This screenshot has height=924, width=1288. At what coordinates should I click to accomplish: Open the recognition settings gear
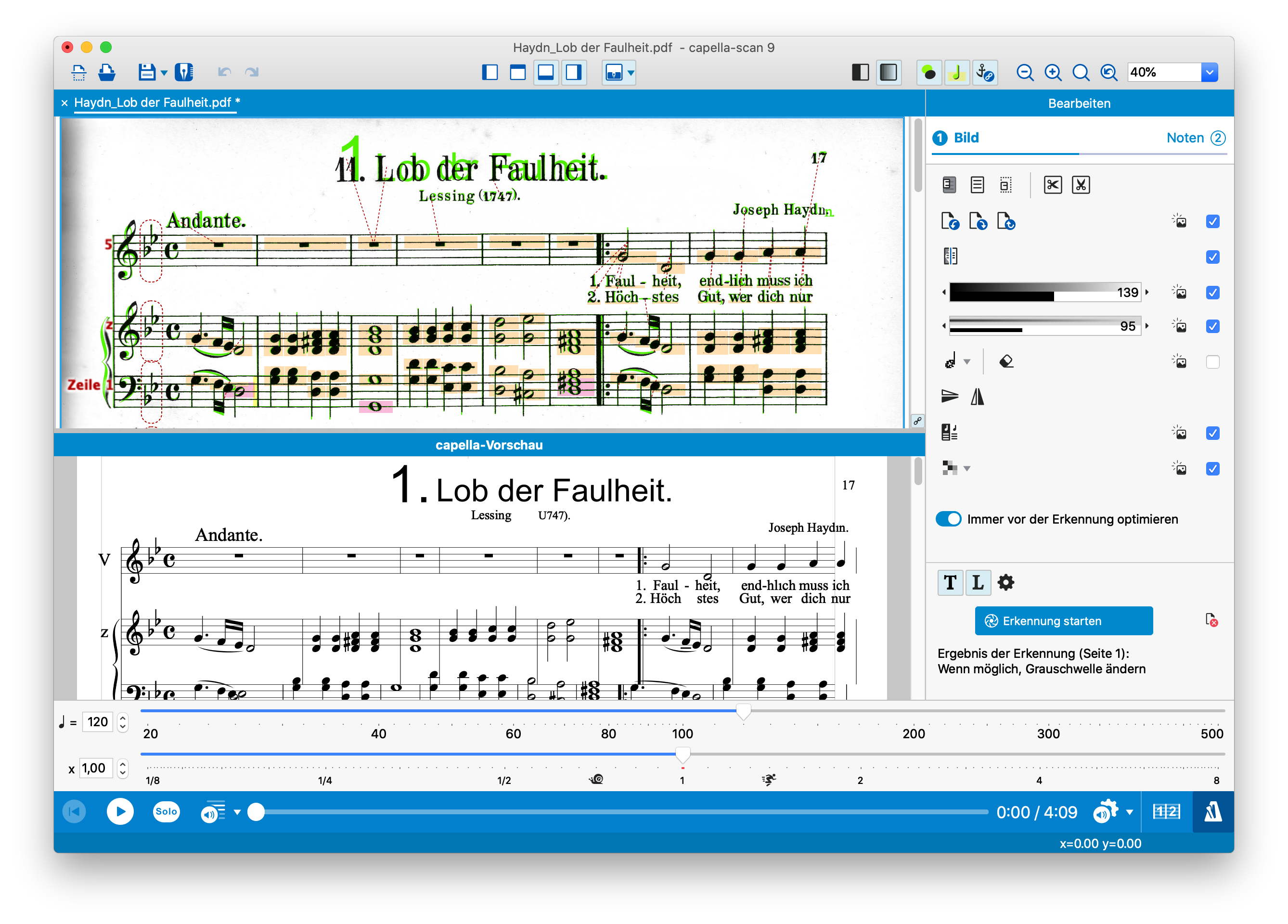[x=1005, y=582]
